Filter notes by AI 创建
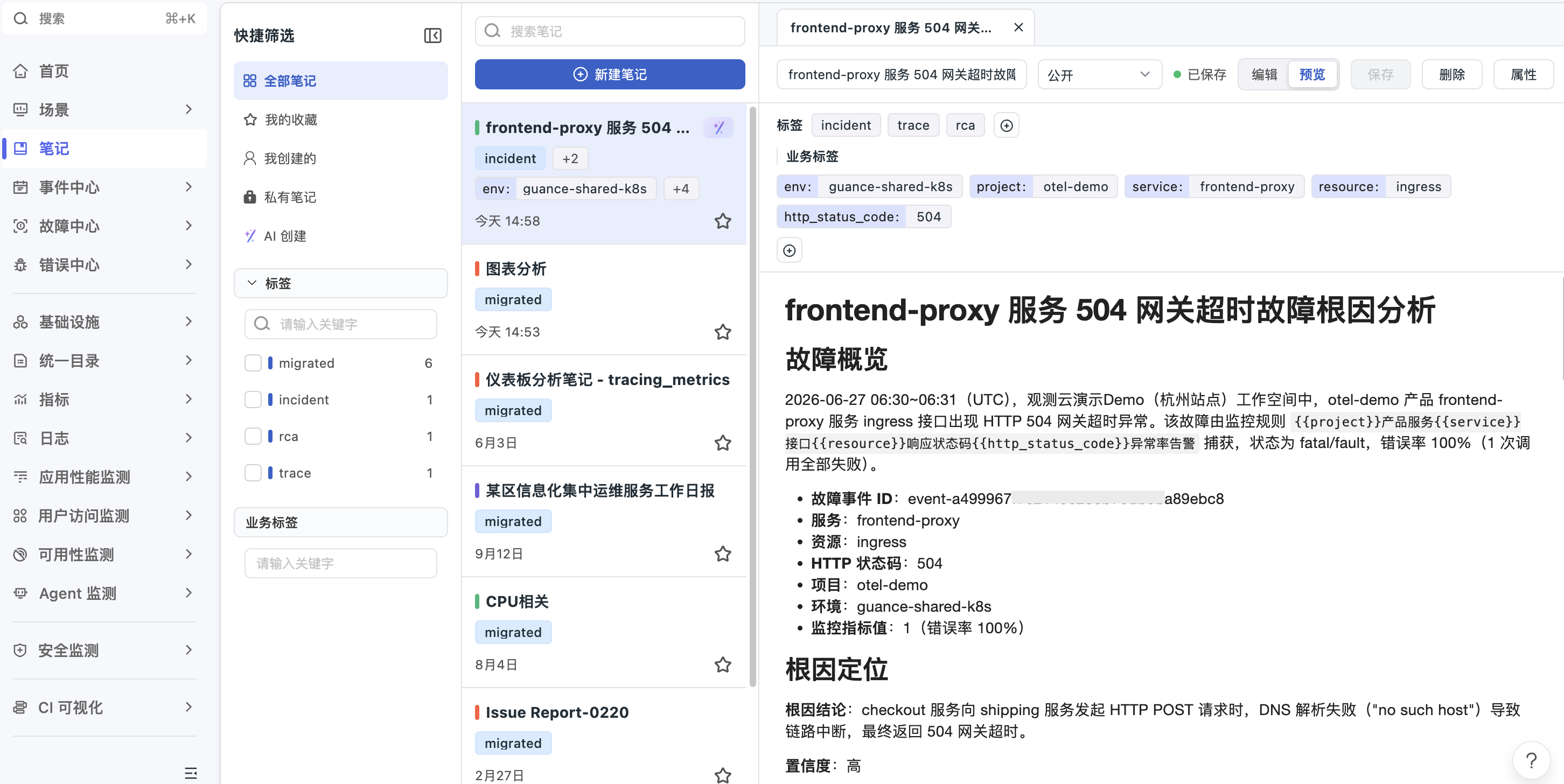This screenshot has width=1564, height=784. 340,236
